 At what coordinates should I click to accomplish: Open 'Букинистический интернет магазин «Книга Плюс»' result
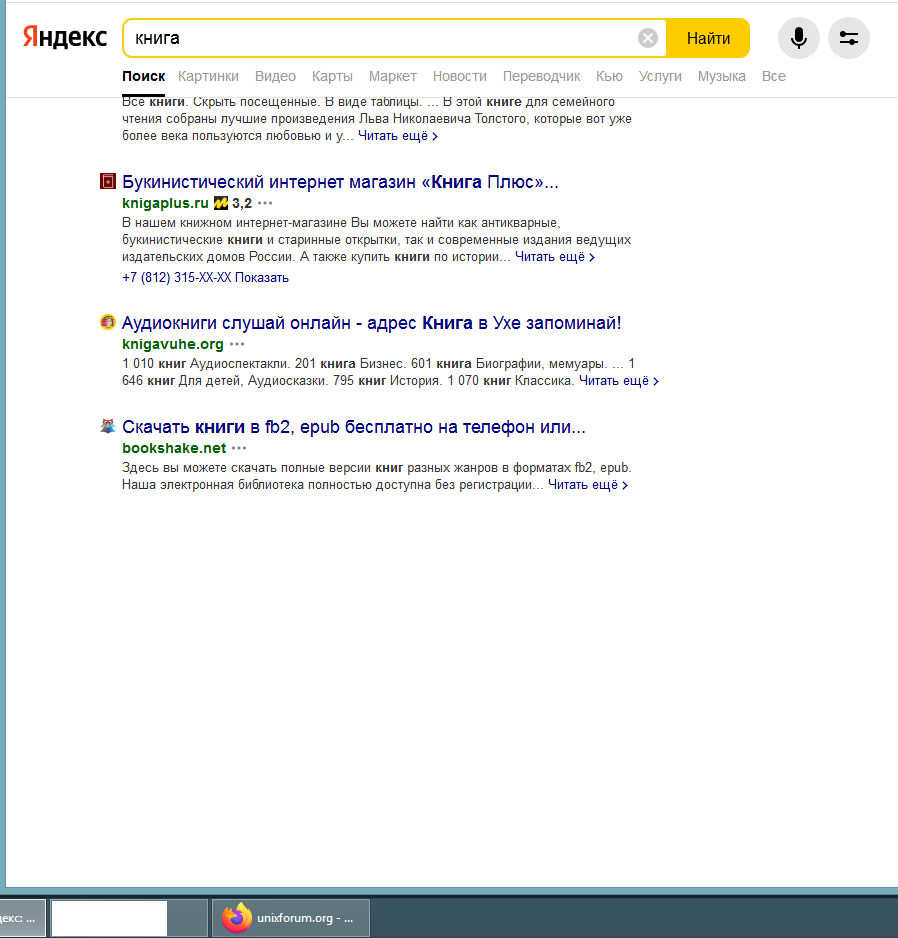[340, 182]
